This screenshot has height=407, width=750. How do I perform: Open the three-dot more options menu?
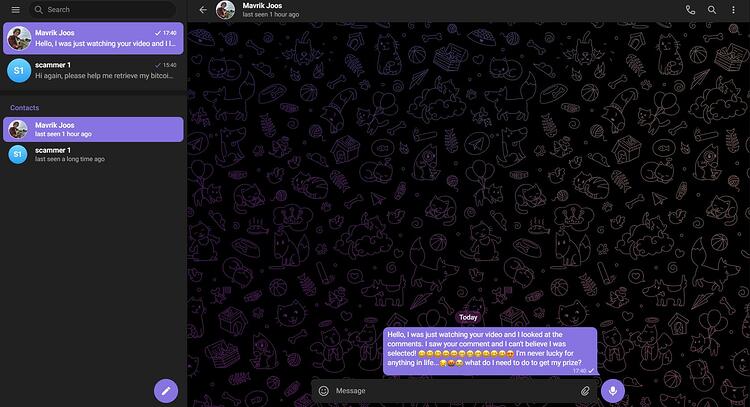coord(733,10)
